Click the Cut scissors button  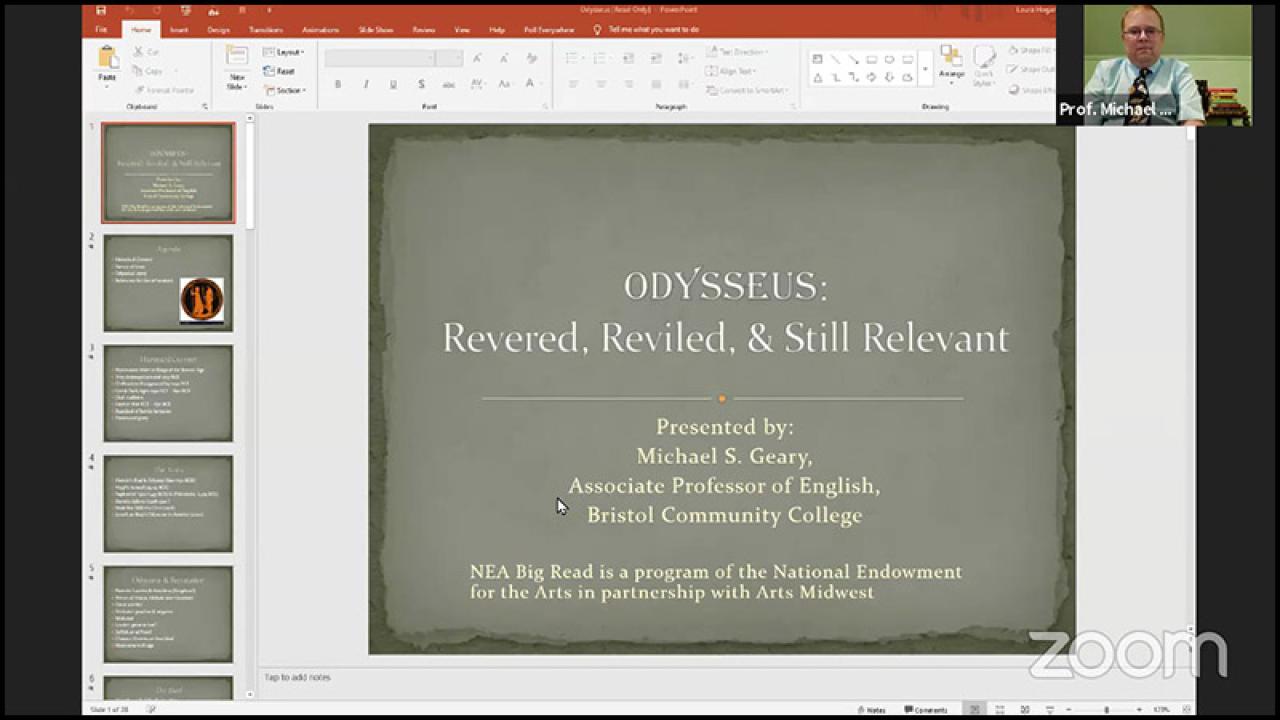147,51
